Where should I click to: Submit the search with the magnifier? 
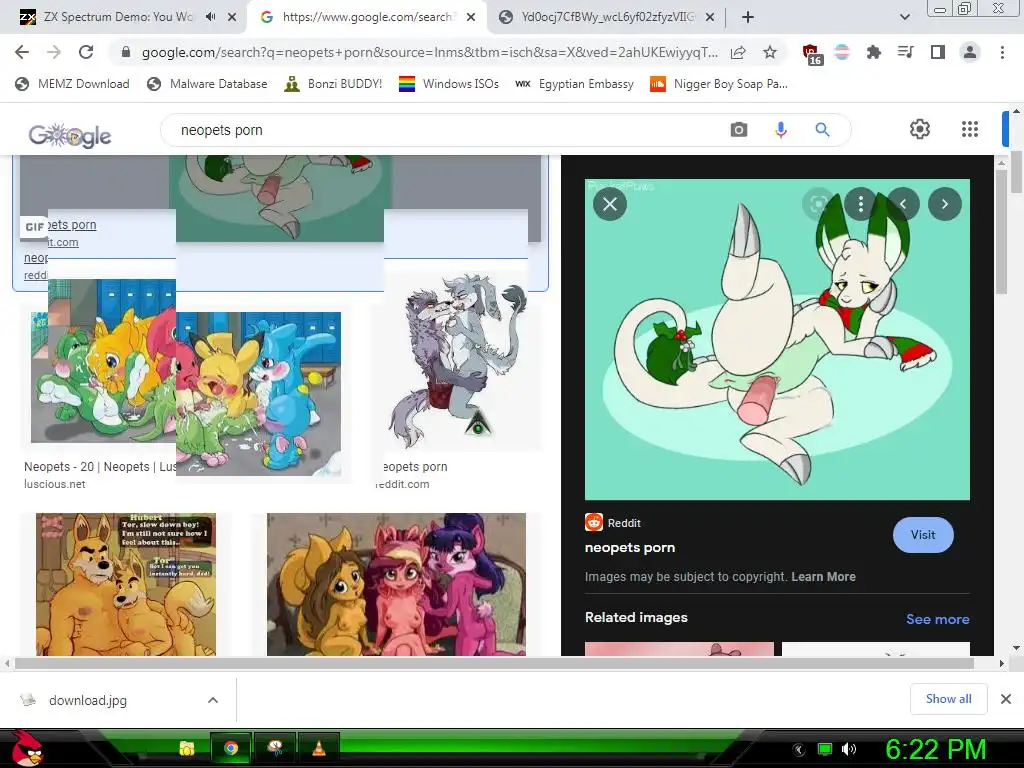(823, 129)
